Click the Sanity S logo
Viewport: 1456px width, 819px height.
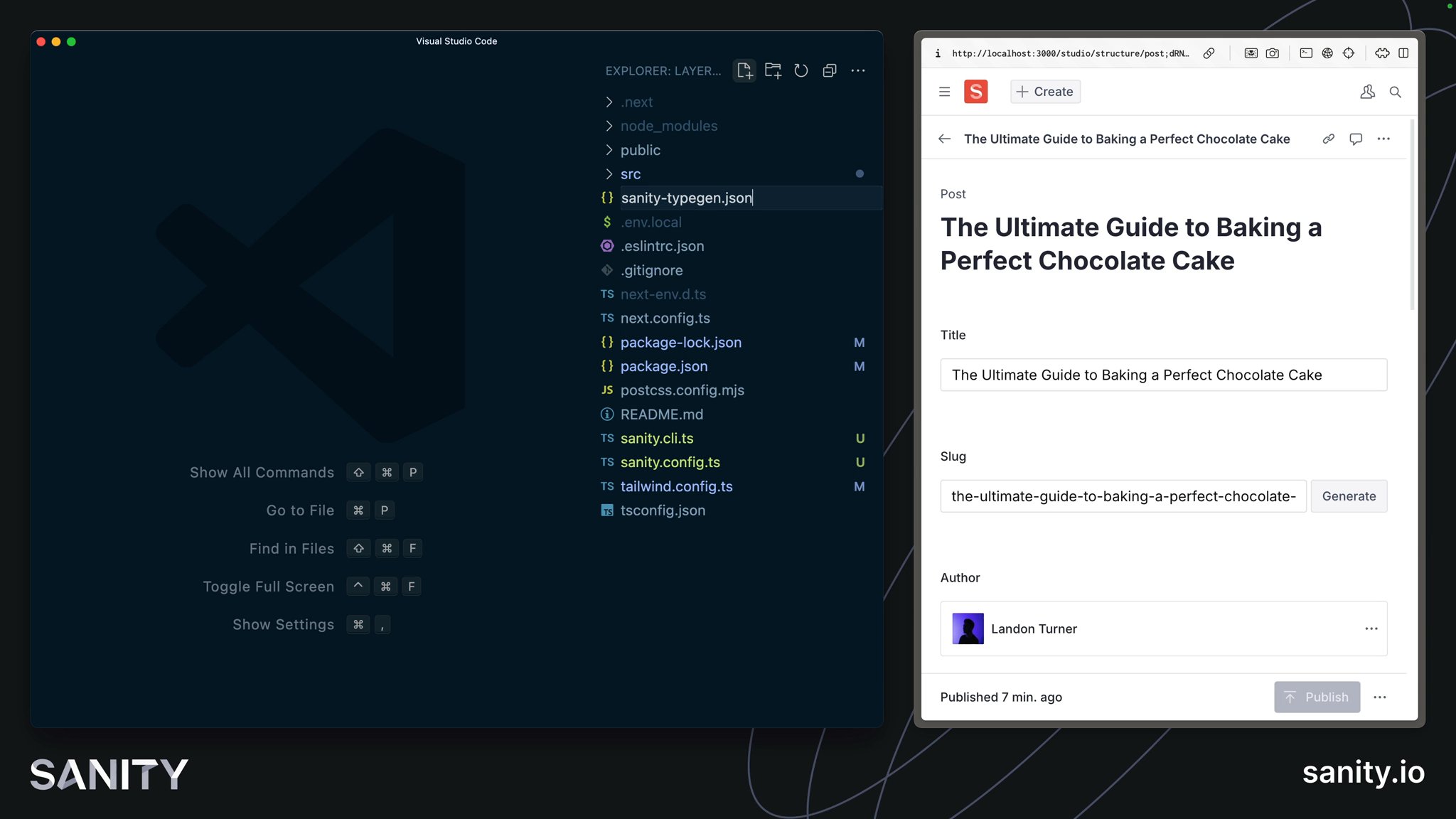976,92
